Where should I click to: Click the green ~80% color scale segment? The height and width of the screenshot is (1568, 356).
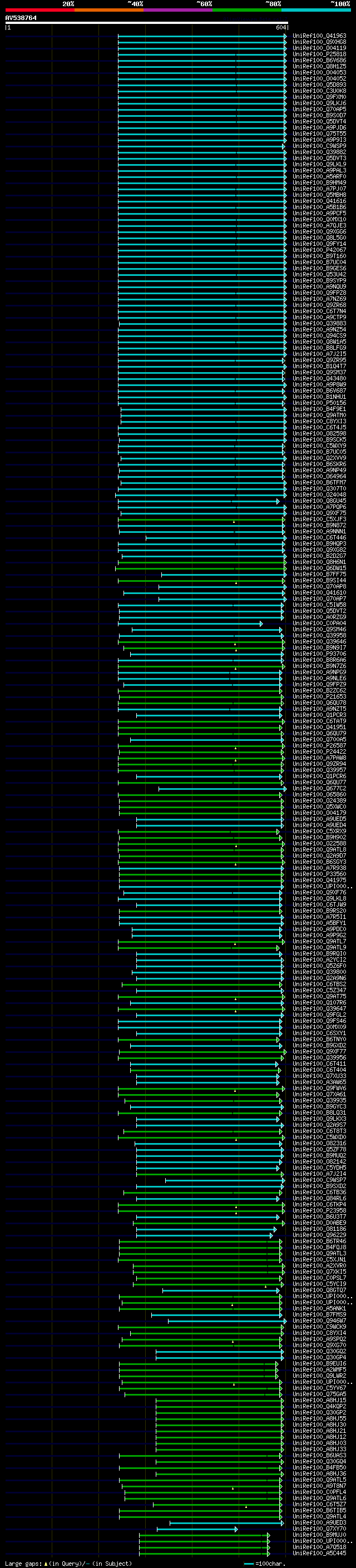[x=247, y=10]
